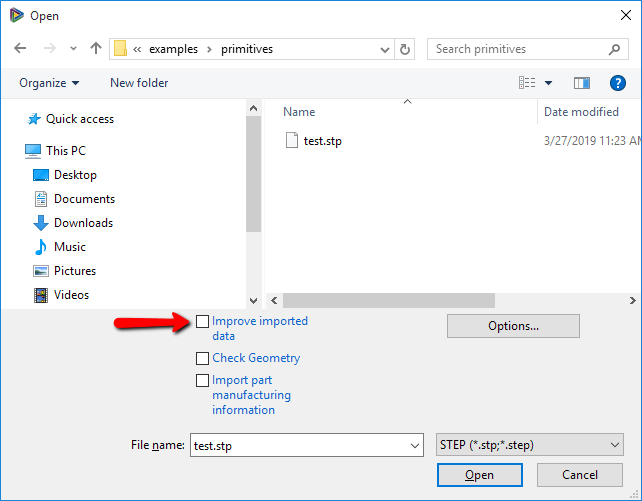Click the Downloads arrow icon
Image resolution: width=642 pixels, height=501 pixels.
click(41, 223)
